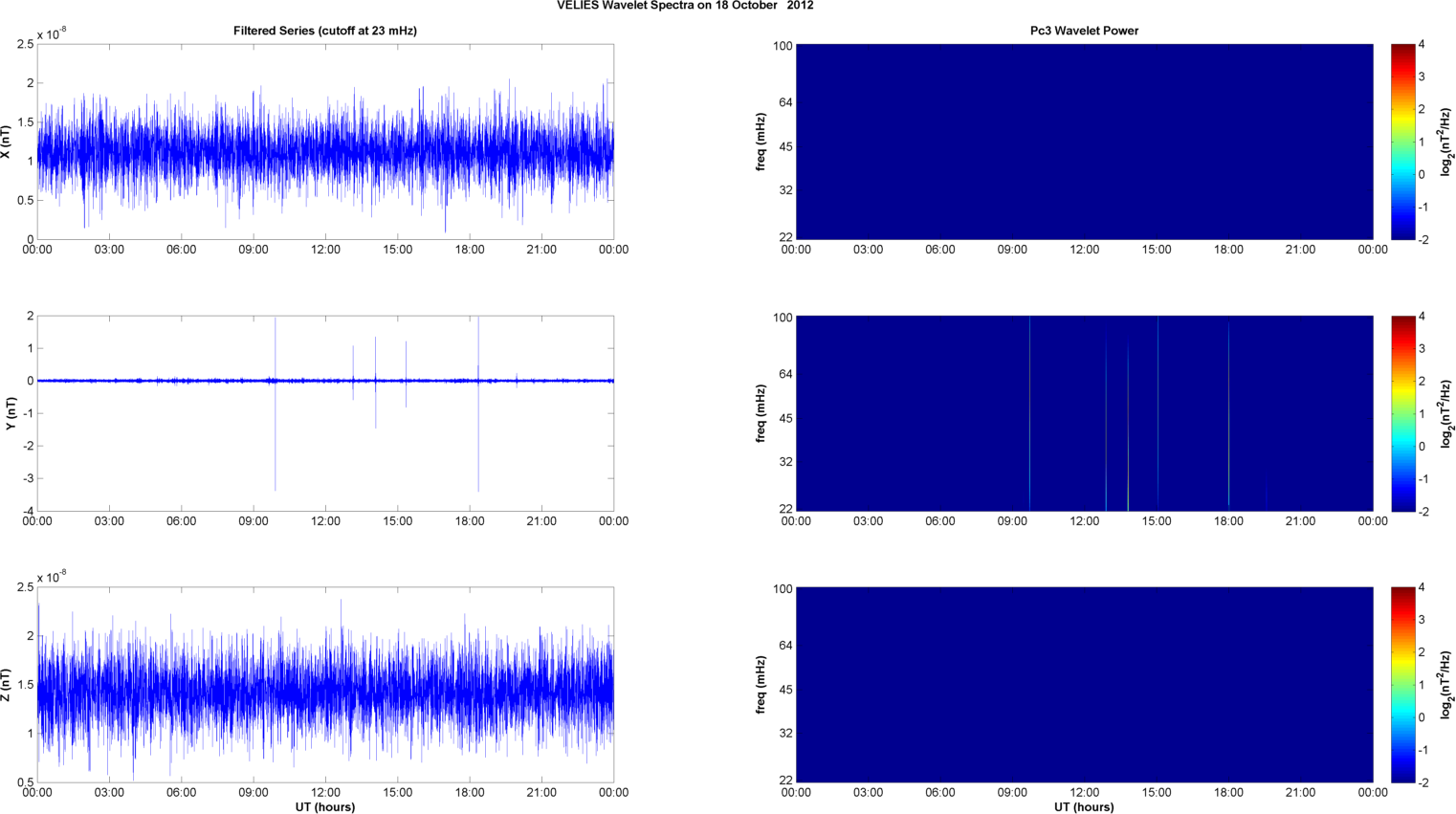Click the main title 'VELIES Wavelet Spectra on 18 October 2012'
1456x814 pixels.
pos(685,6)
